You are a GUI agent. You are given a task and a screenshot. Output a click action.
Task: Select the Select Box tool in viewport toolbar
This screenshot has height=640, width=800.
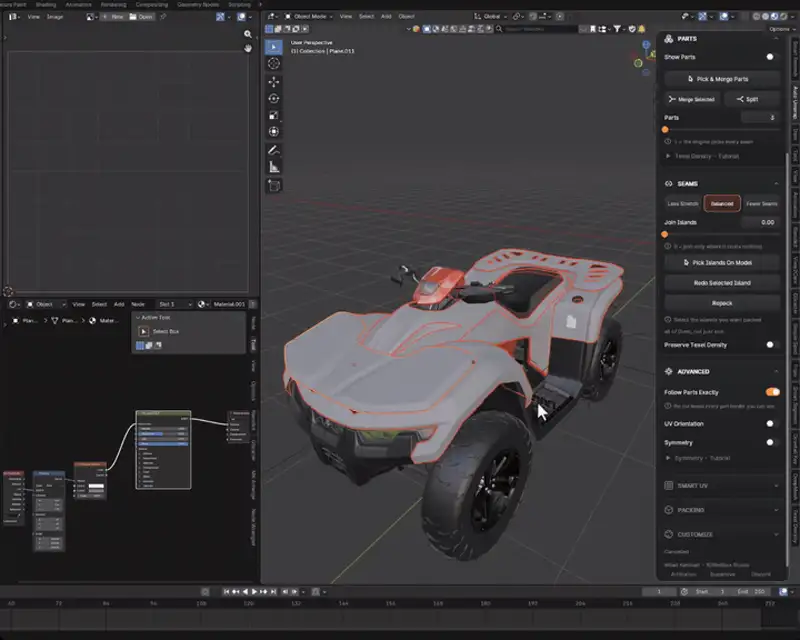point(274,47)
